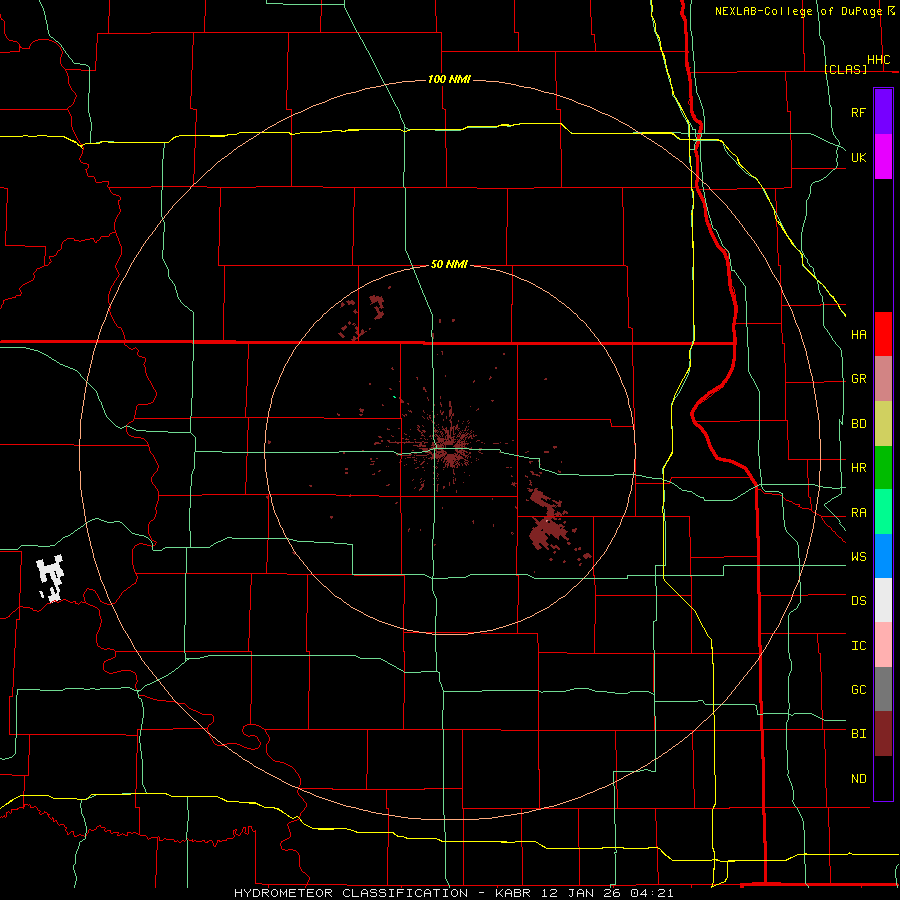This screenshot has width=900, height=900.
Task: Click the ND black legend swatch
Action: 883,778
